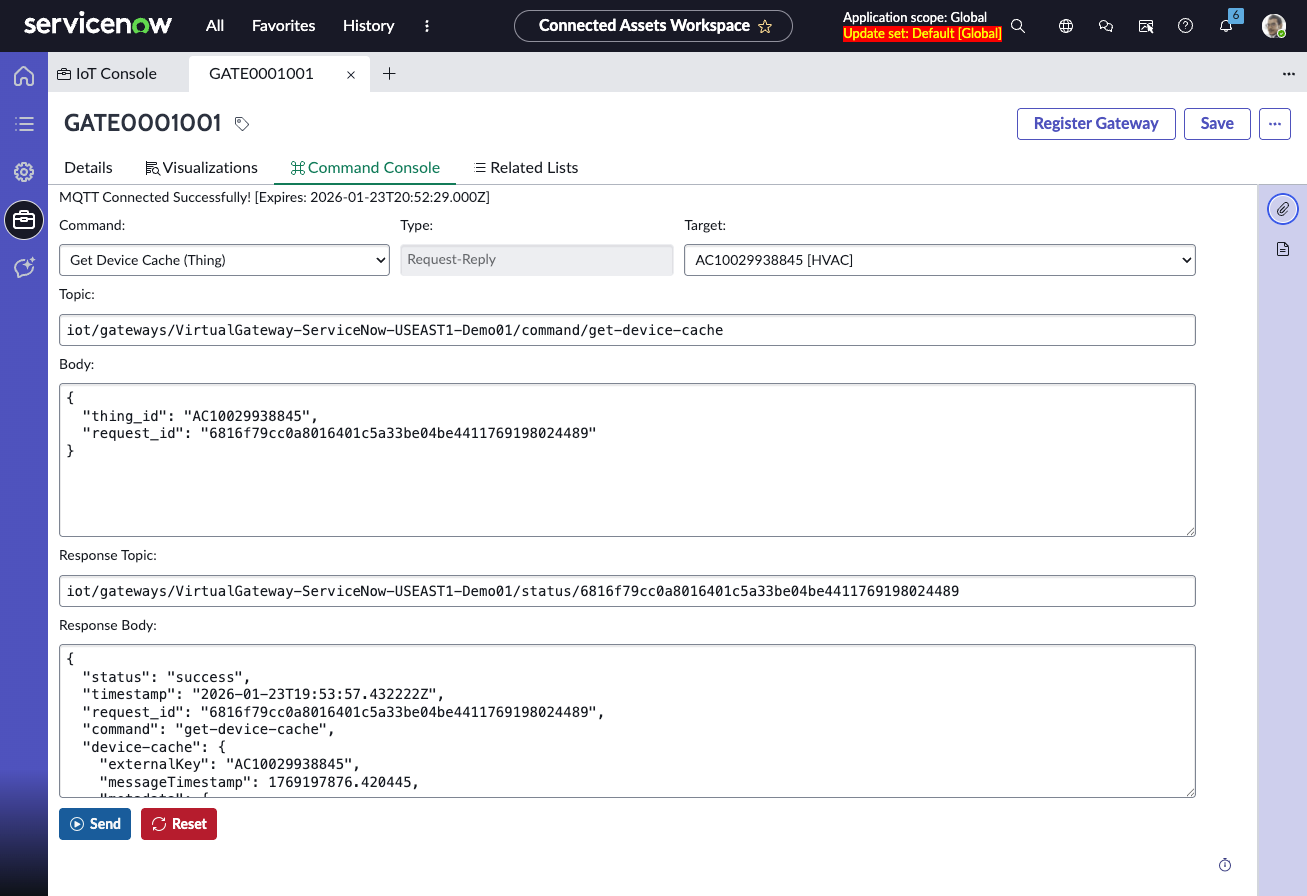Open the All menu
The width and height of the screenshot is (1307, 896).
click(x=215, y=26)
